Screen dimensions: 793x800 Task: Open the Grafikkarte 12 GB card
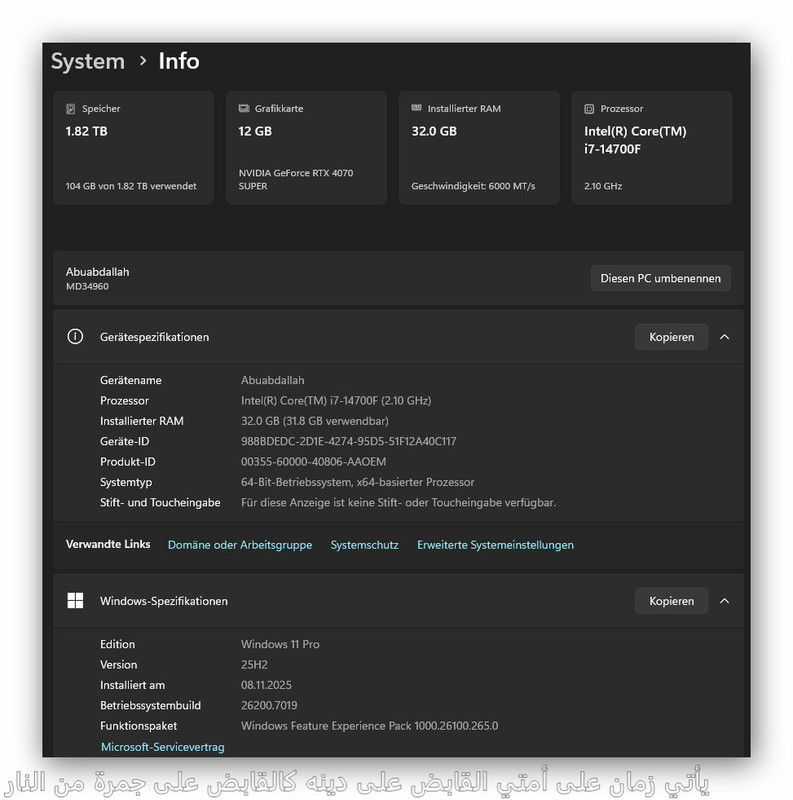click(306, 147)
